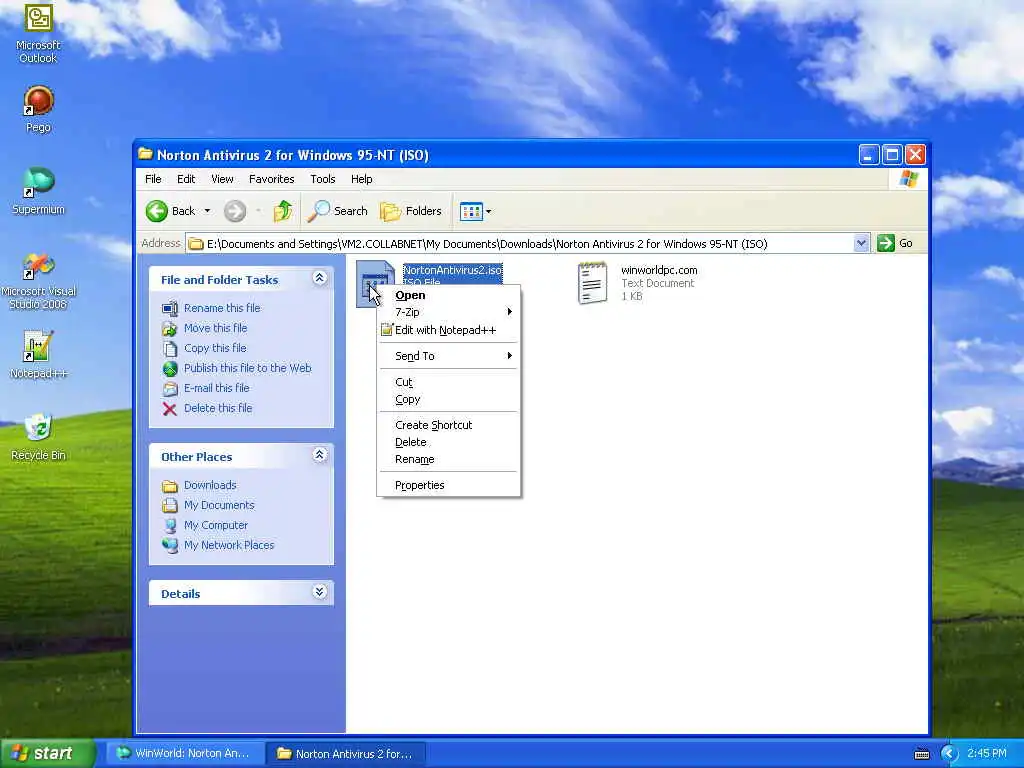Open the Notepad++ desktop shortcut
Screen dimensions: 1024x768
(38, 355)
